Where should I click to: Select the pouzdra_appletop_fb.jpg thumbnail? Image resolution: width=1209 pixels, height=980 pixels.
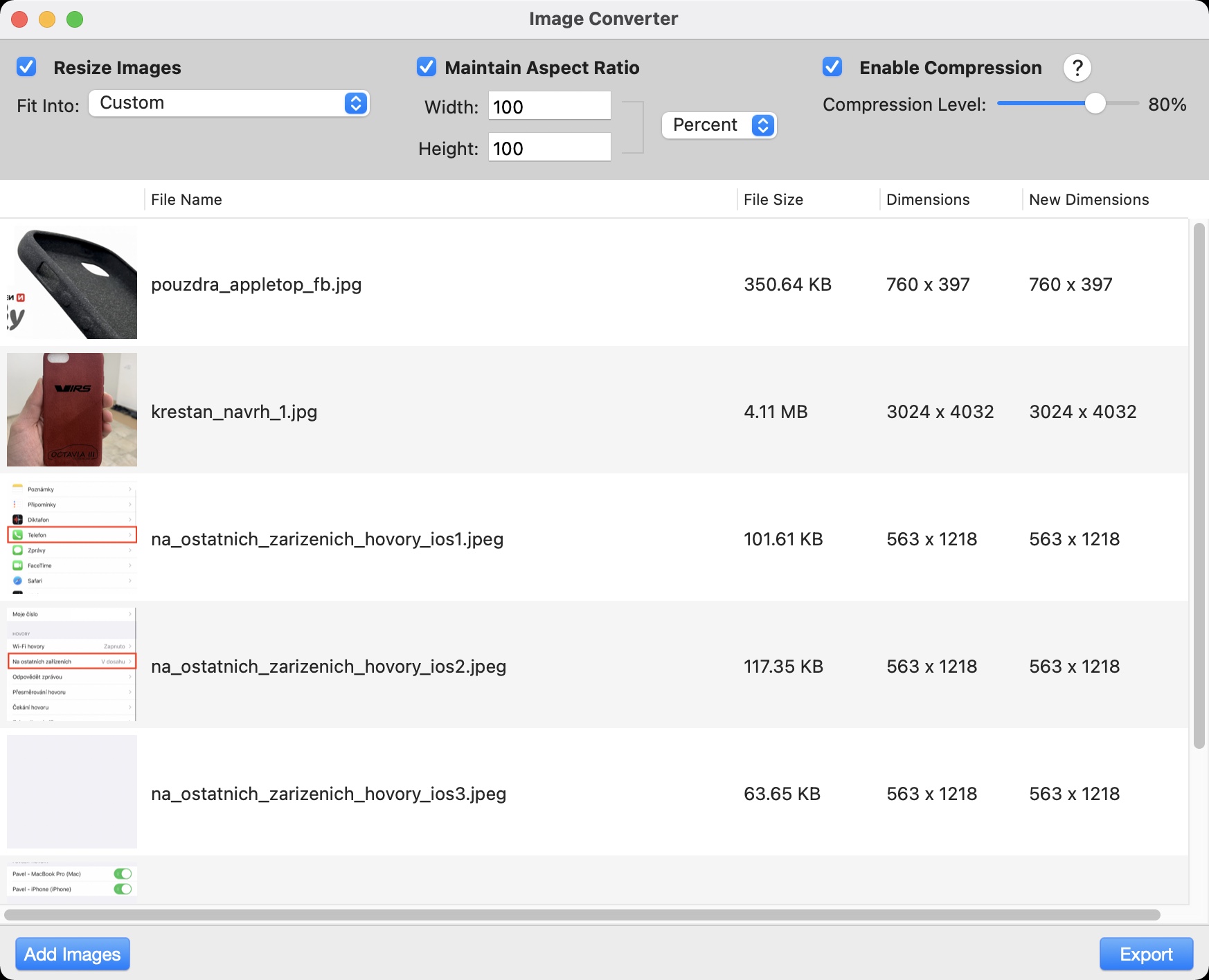click(x=72, y=283)
